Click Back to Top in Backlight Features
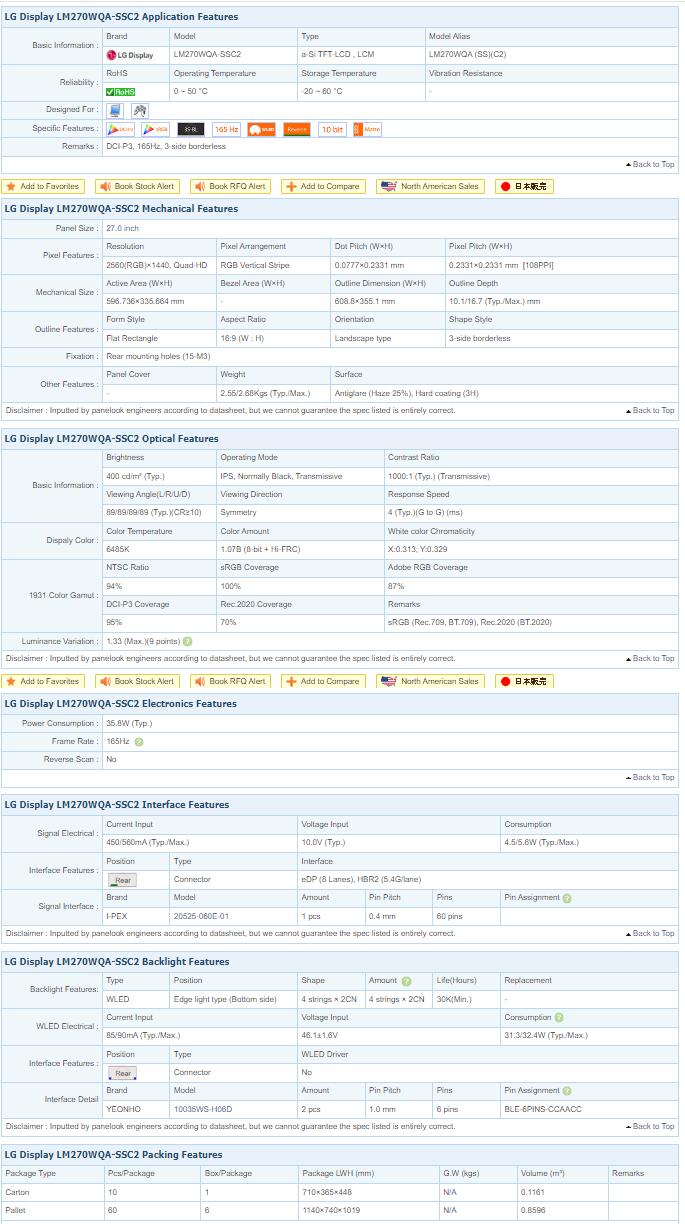Screen dimensions: 685x1224 point(650,1126)
